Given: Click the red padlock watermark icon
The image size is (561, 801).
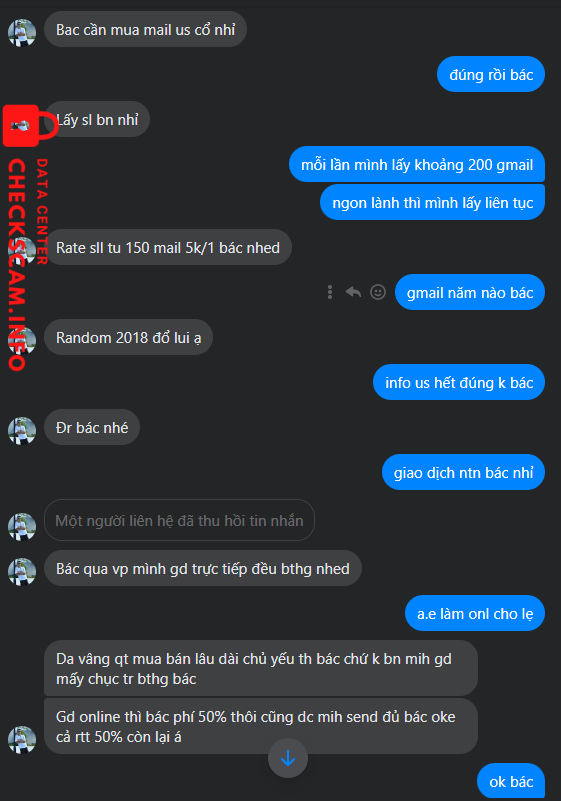Looking at the screenshot, I should pyautogui.click(x=30, y=125).
